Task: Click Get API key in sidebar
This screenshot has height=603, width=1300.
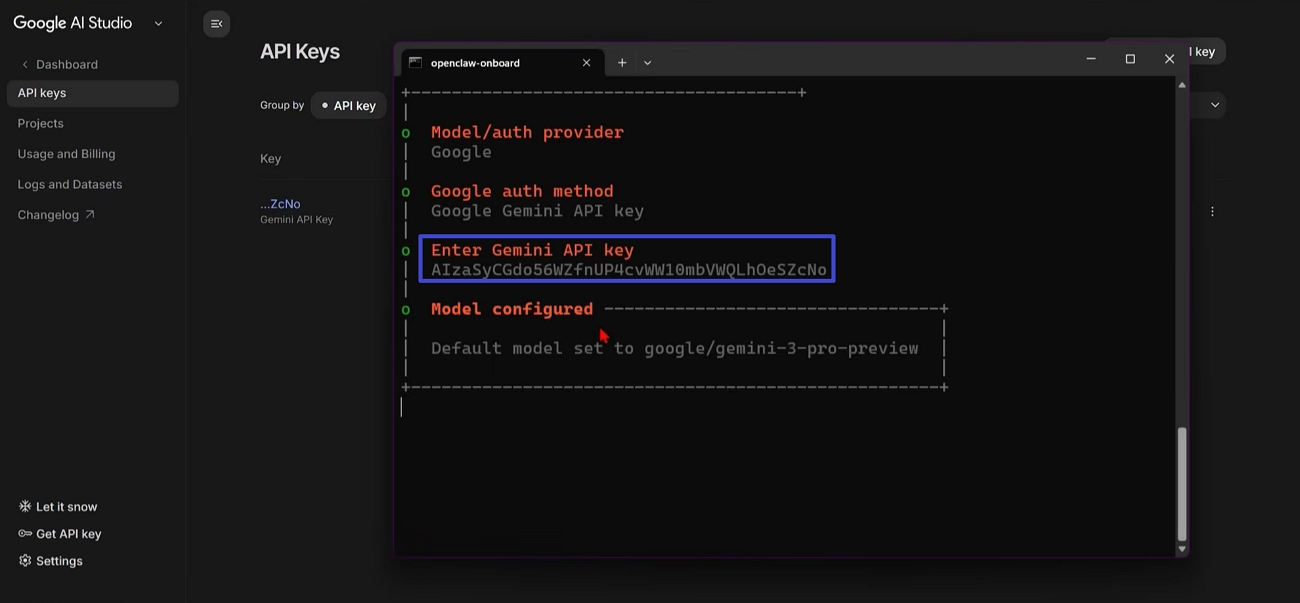Action: pyautogui.click(x=60, y=534)
